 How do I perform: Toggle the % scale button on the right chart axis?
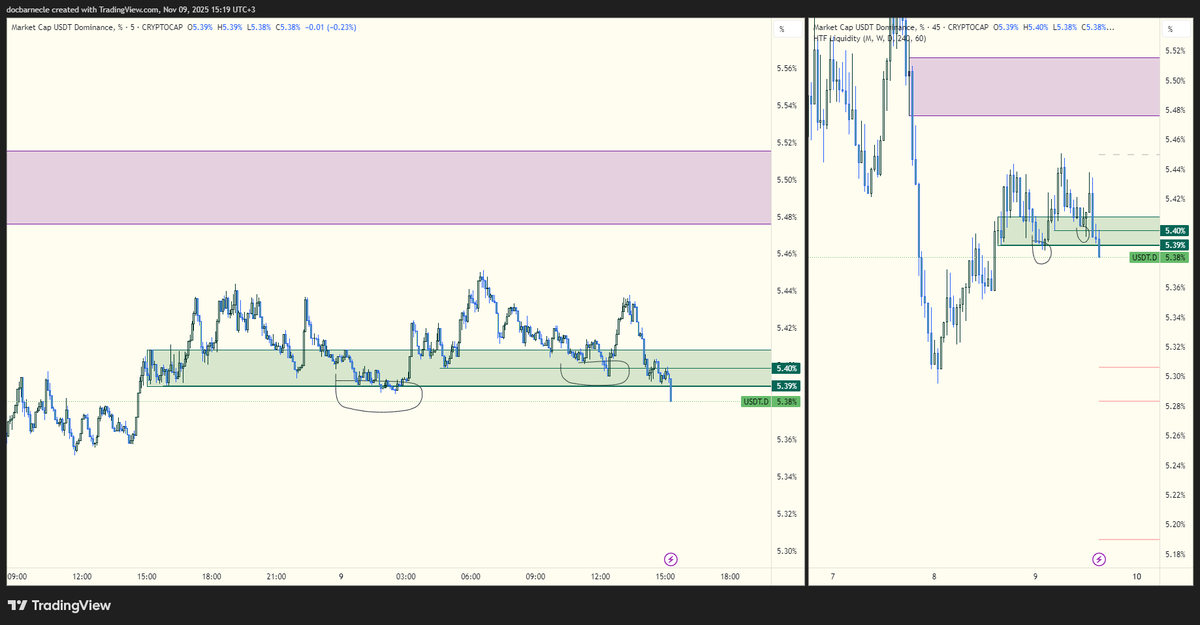pyautogui.click(x=1169, y=31)
